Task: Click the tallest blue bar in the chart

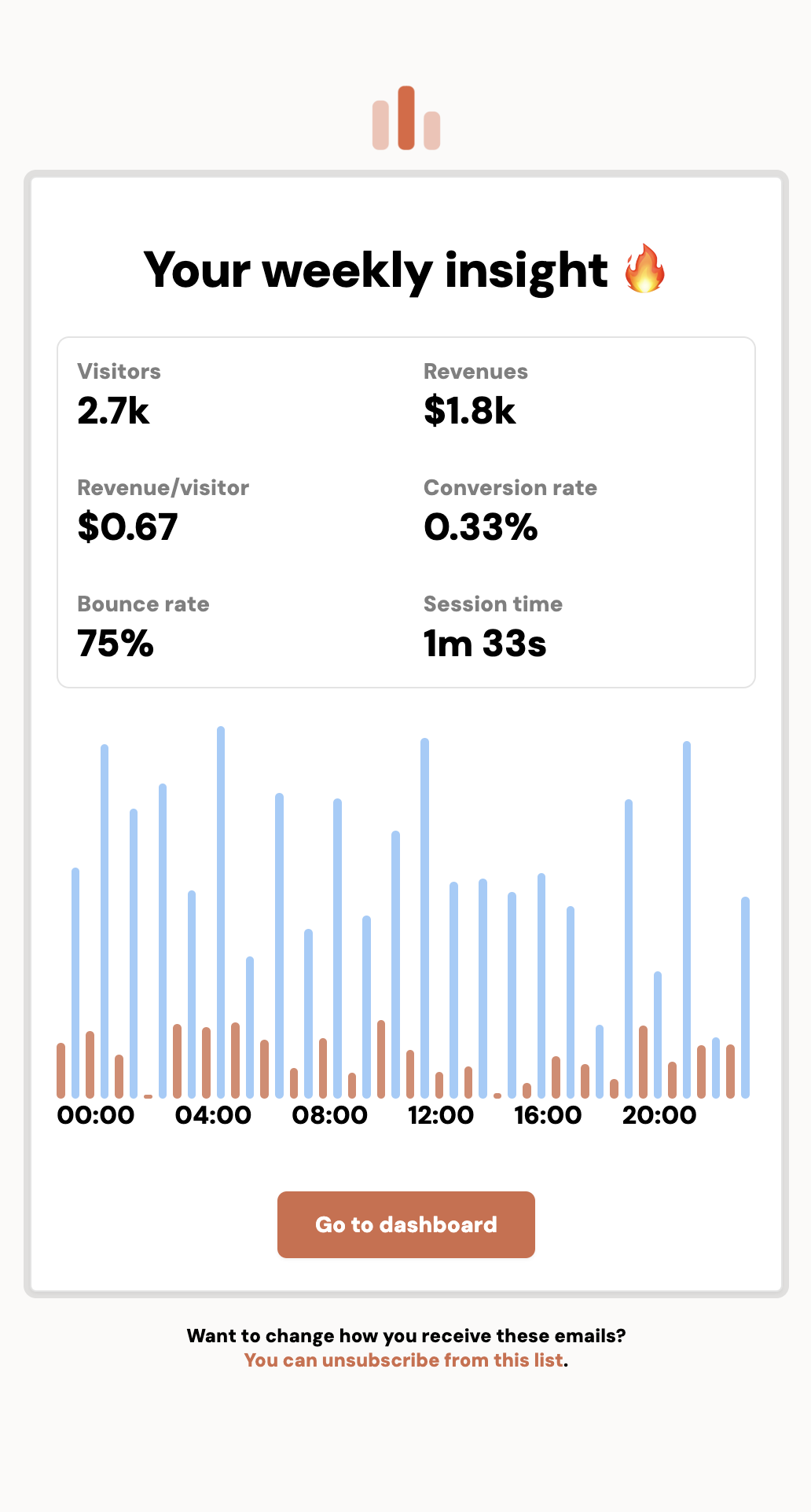Action: click(221, 912)
